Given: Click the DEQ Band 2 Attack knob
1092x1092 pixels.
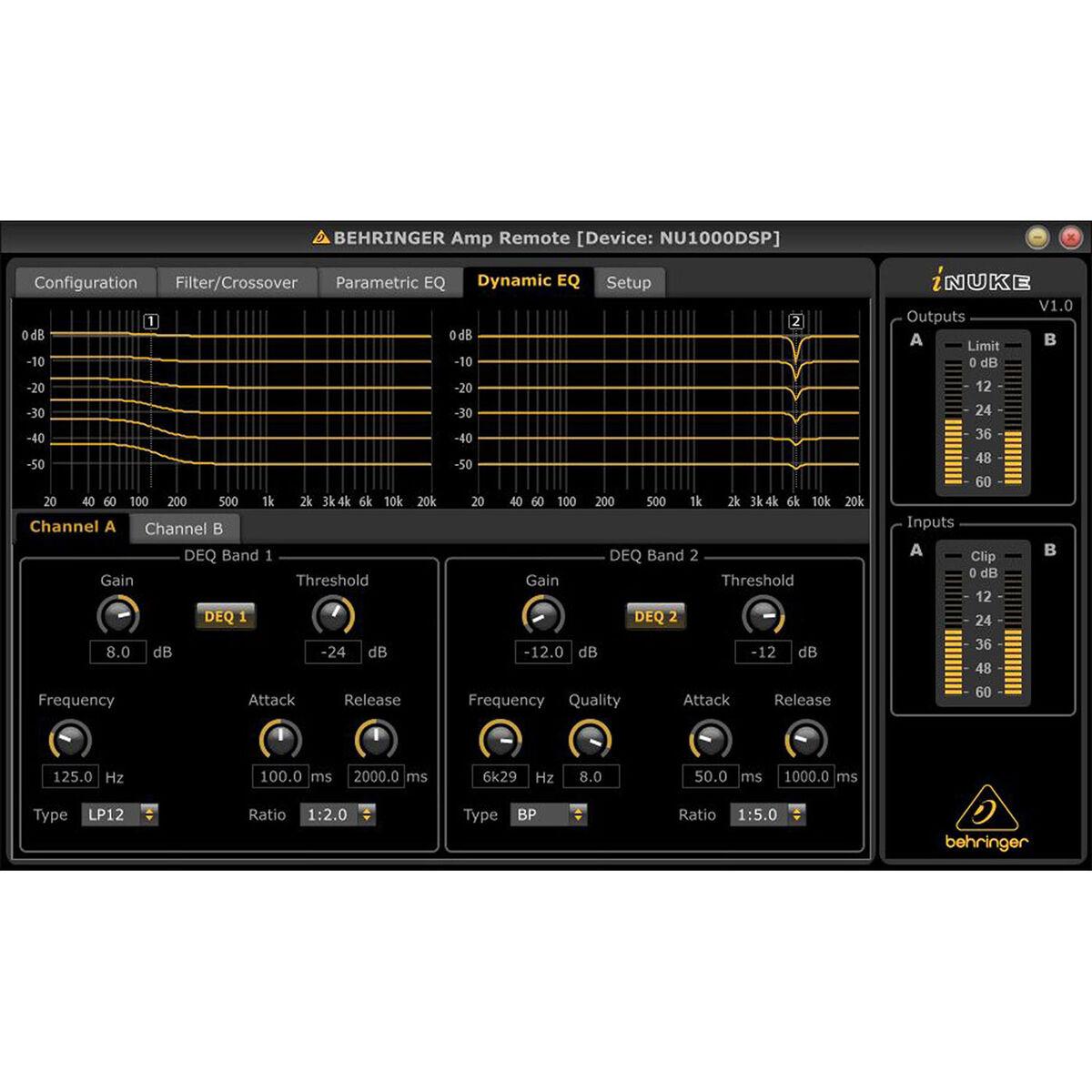Looking at the screenshot, I should click(711, 739).
